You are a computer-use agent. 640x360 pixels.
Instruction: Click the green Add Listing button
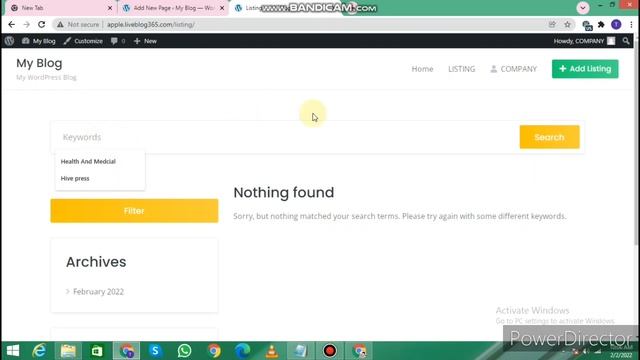click(585, 69)
